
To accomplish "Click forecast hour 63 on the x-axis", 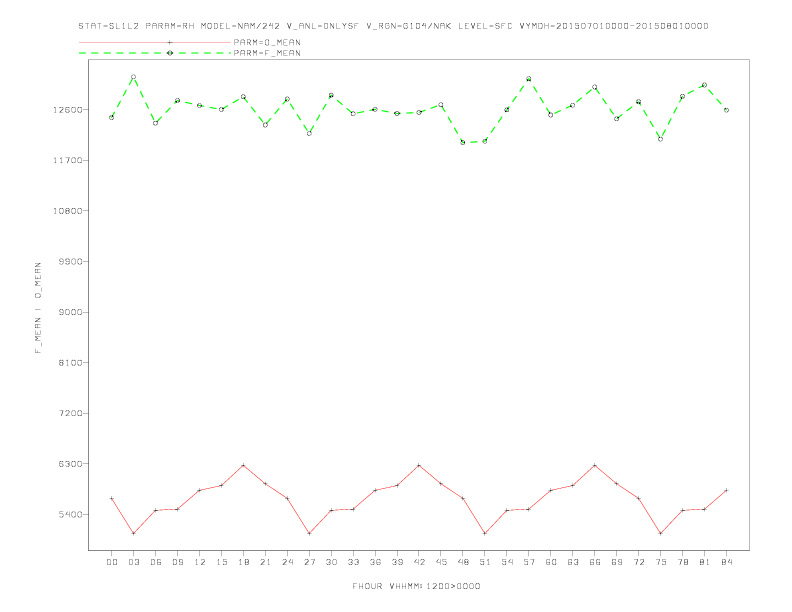I will (573, 562).
